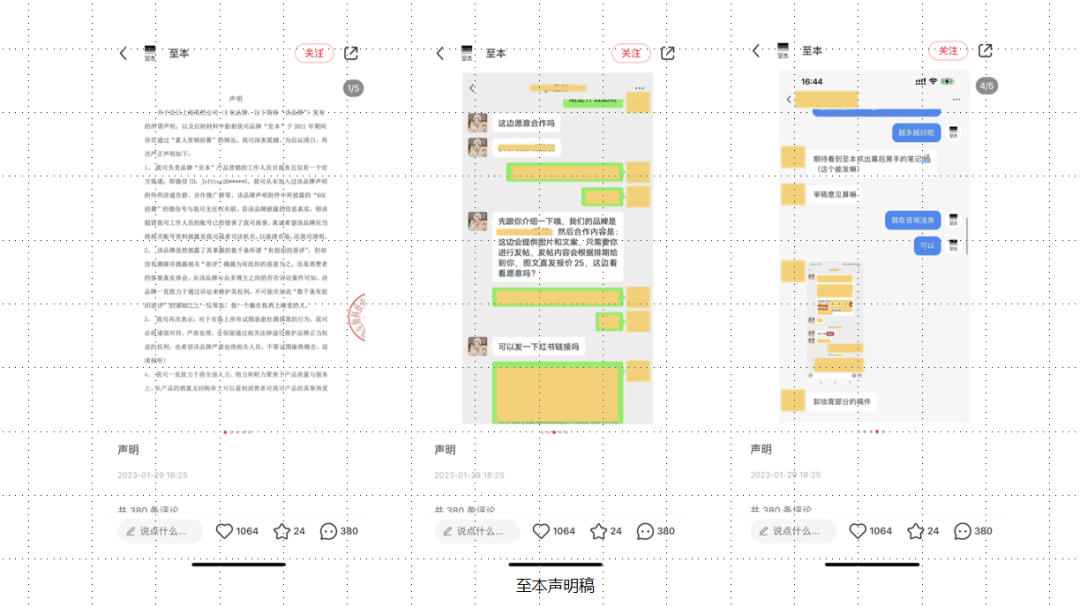
Task: Tap the Wi-Fi icon in the 16:44 status bar
Action: click(933, 81)
